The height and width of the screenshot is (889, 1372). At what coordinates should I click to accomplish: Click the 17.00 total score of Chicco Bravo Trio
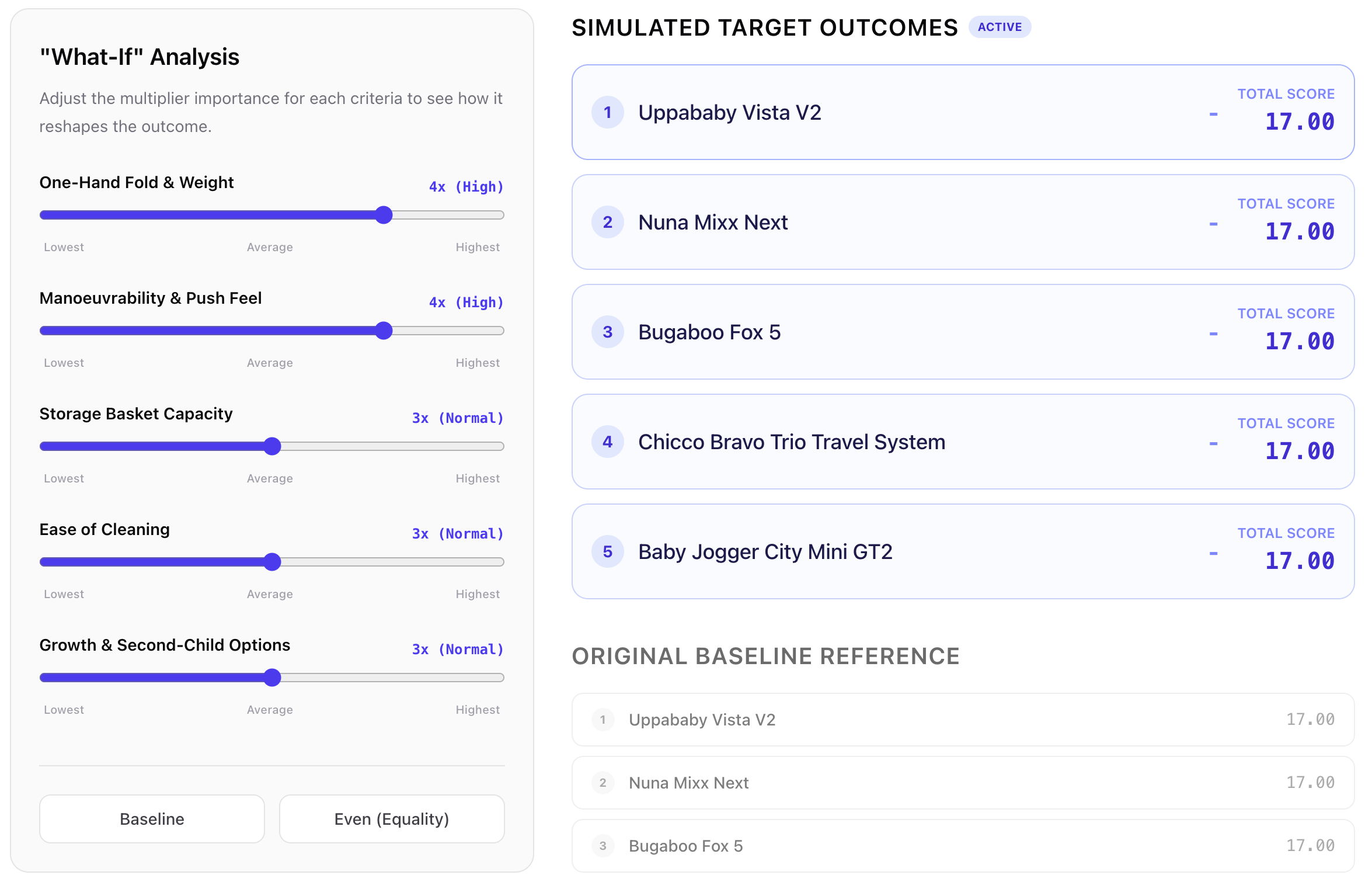(1300, 451)
